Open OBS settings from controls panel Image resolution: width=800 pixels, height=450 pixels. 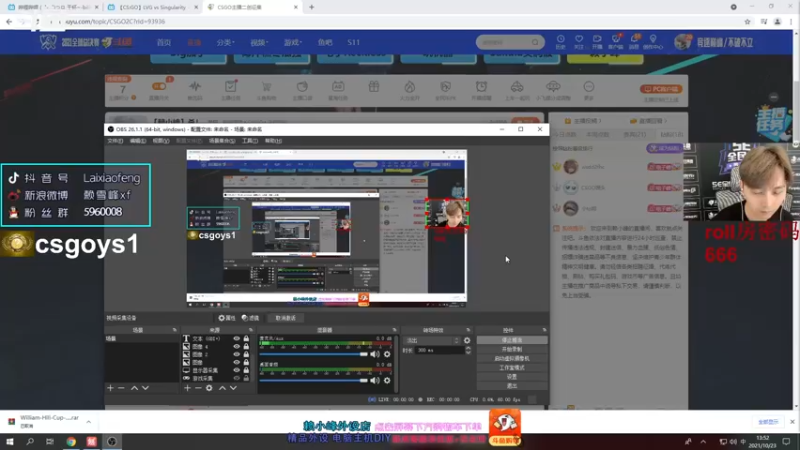(512, 377)
